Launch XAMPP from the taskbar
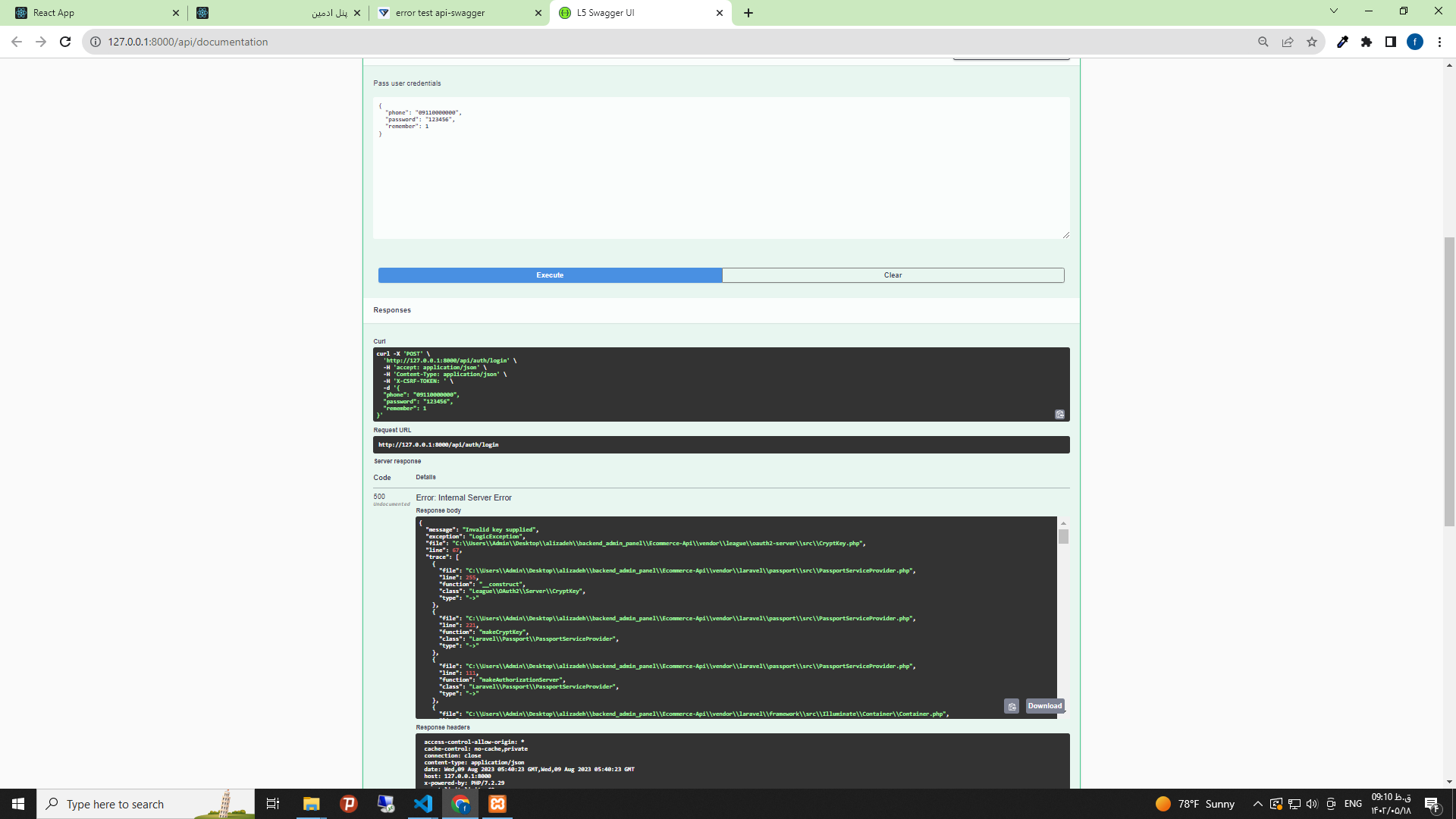This screenshot has width=1456, height=819. [497, 804]
